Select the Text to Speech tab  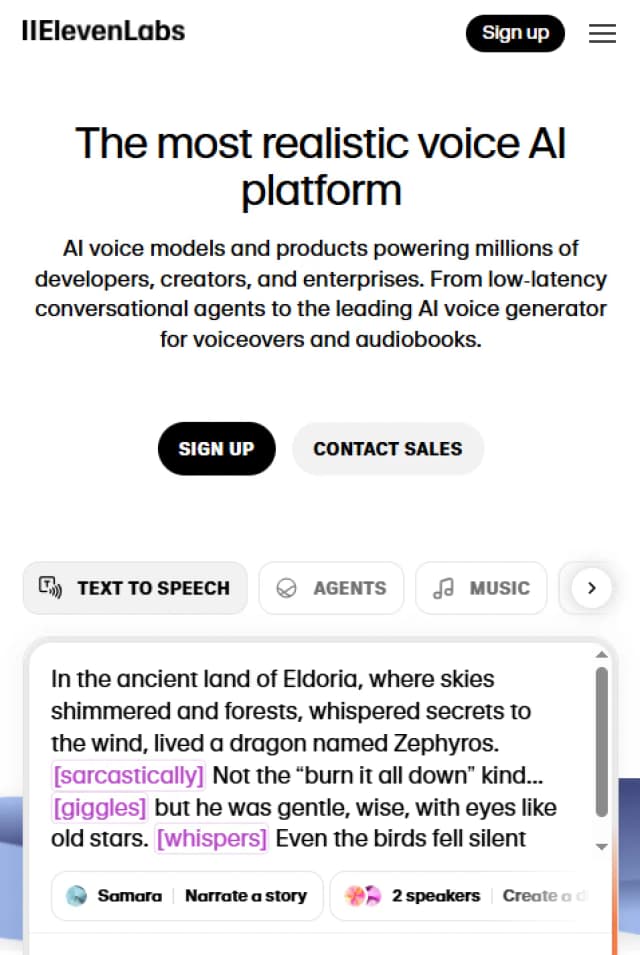[x=135, y=588]
